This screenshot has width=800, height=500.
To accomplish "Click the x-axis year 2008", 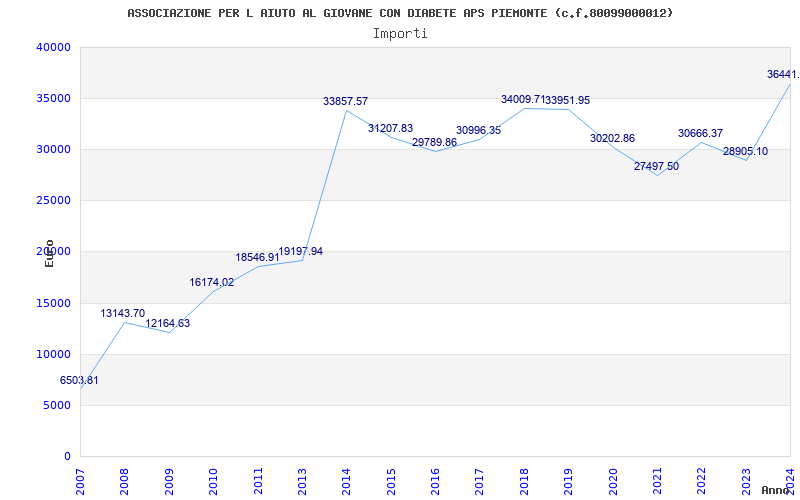I will [124, 481].
